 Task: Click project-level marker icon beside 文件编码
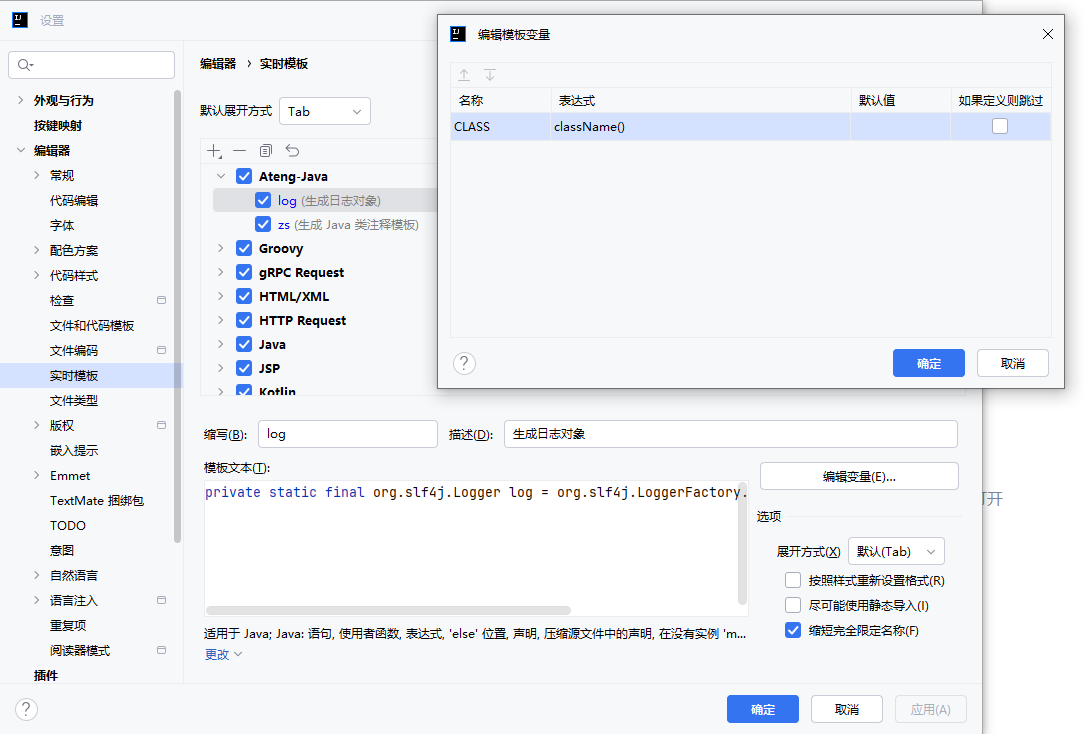point(161,350)
